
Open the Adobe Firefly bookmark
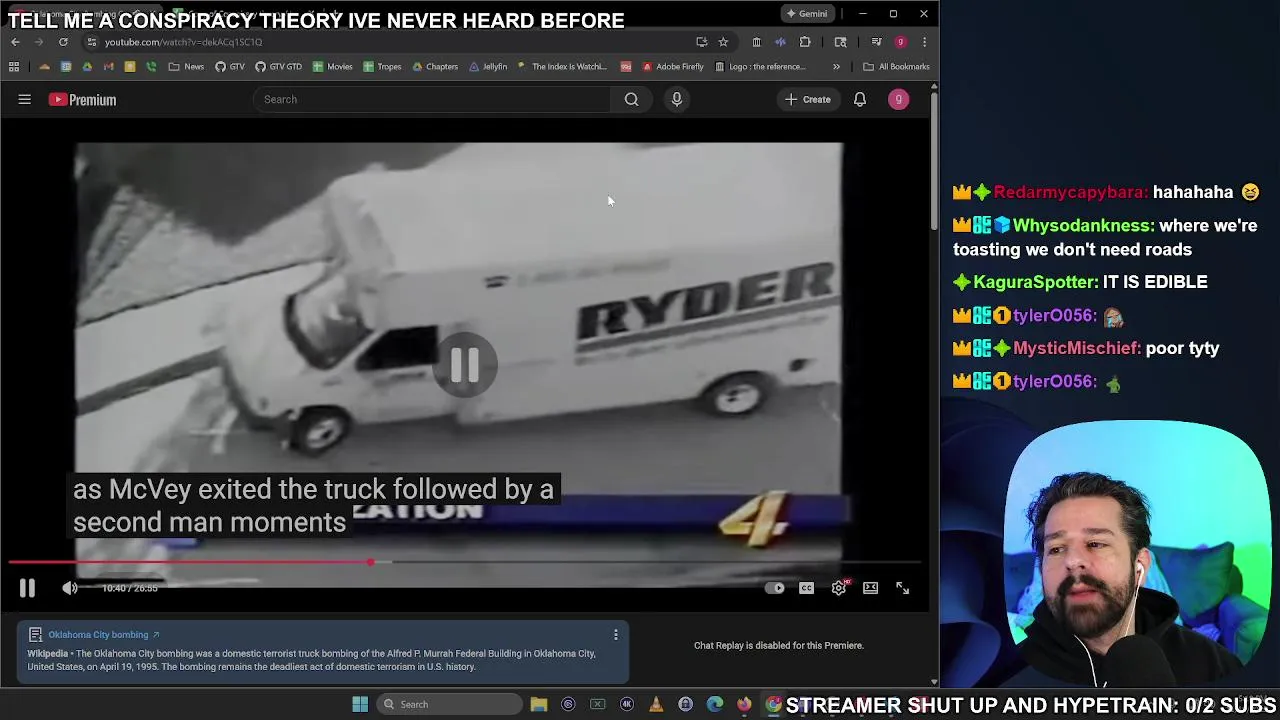coord(673,67)
